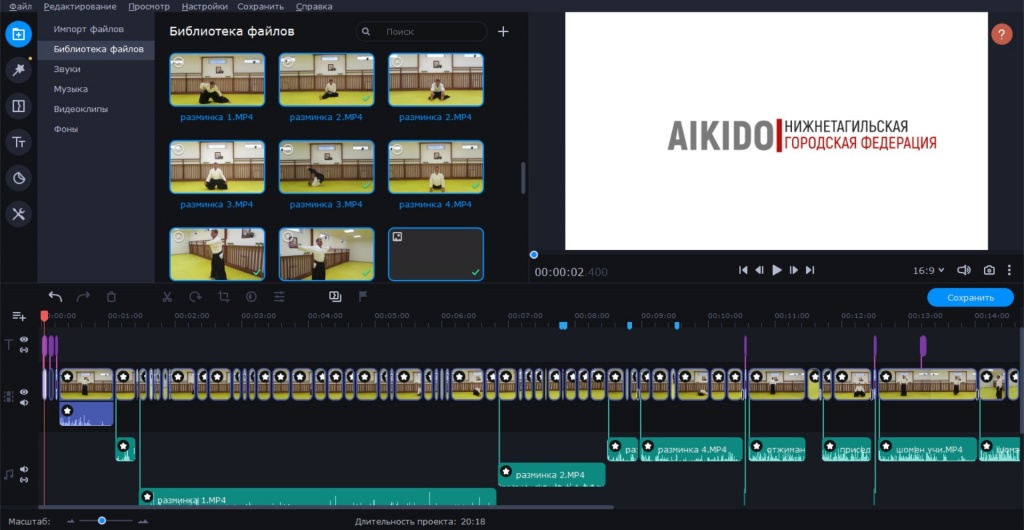Screen dimensions: 1024x530
Task: Split clip with the scissors tool
Action: tap(167, 297)
